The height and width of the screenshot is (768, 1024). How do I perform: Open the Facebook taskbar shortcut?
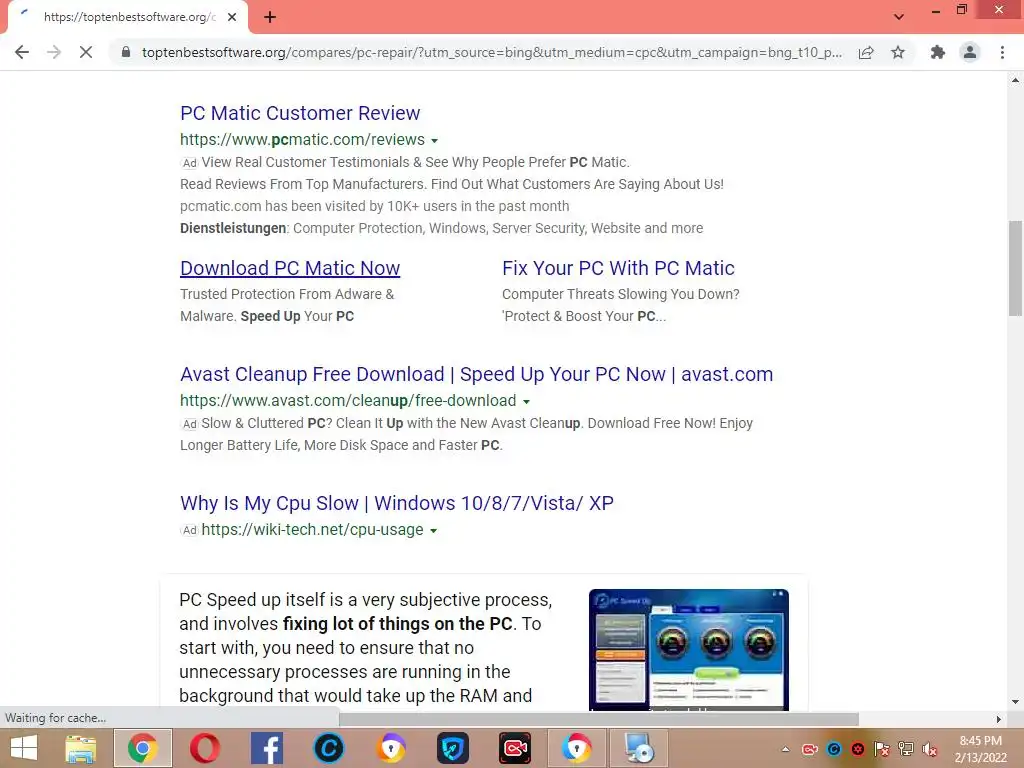pyautogui.click(x=267, y=748)
